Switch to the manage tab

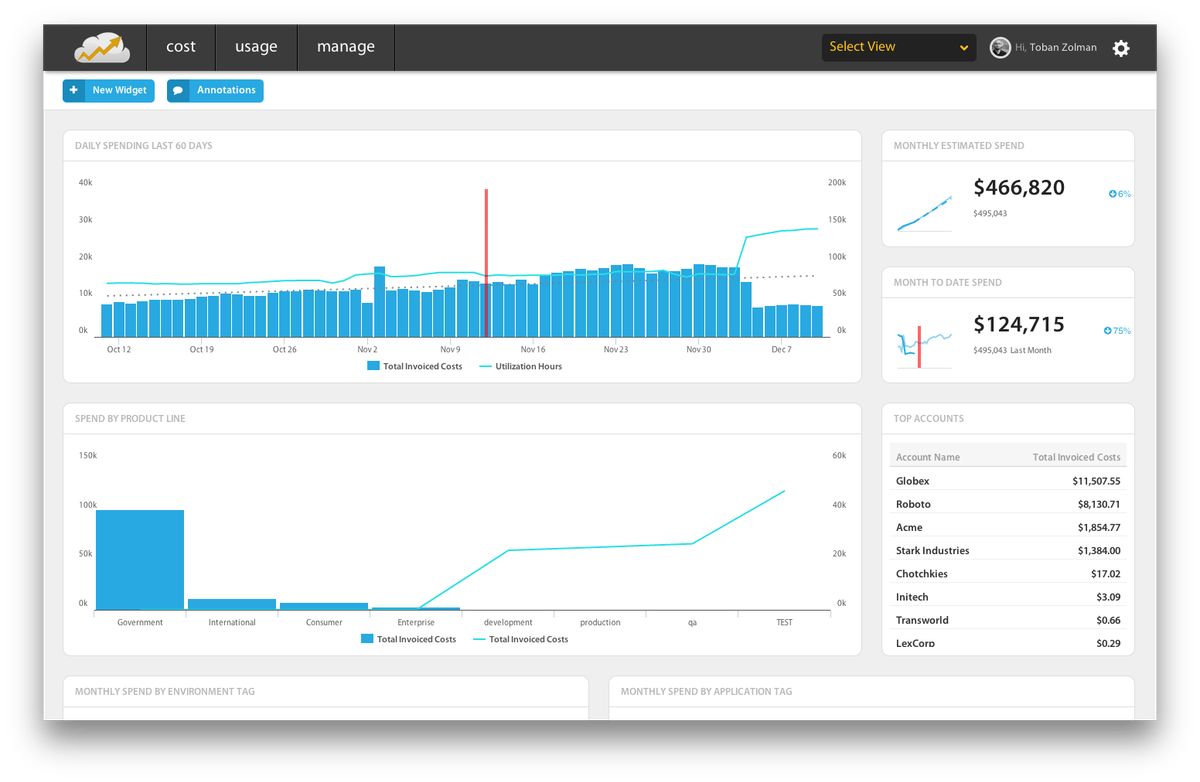(345, 46)
